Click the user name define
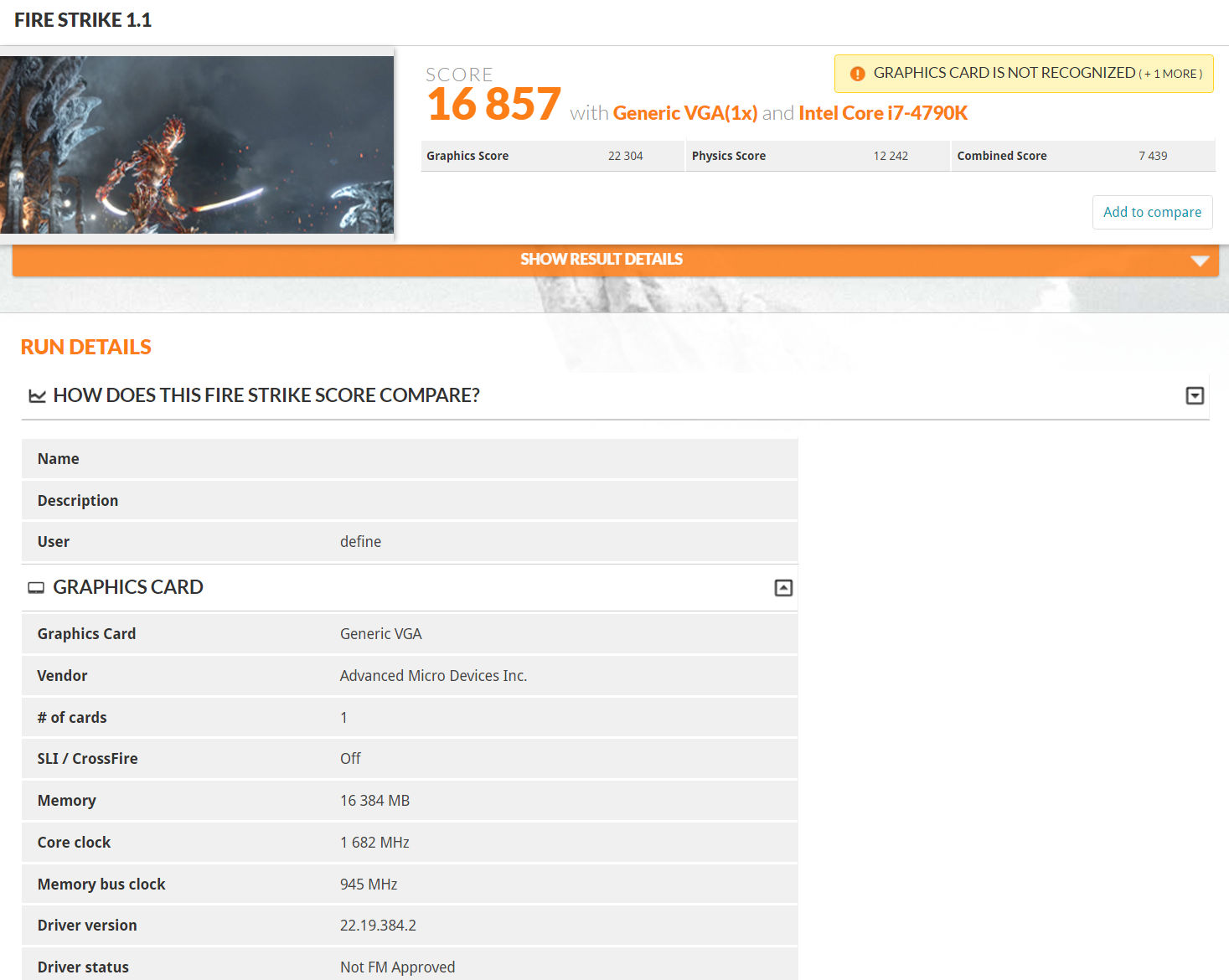Image resolution: width=1229 pixels, height=980 pixels. pos(360,542)
